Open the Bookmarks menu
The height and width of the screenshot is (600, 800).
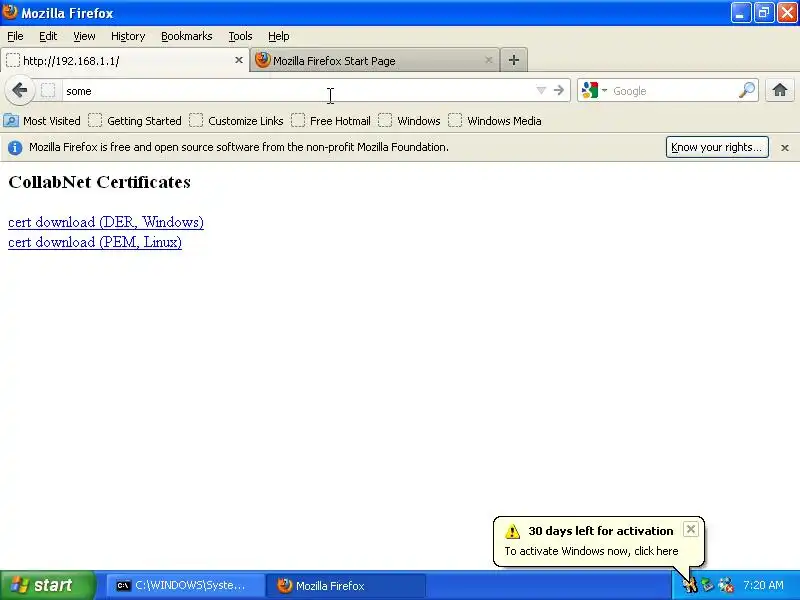pos(187,36)
